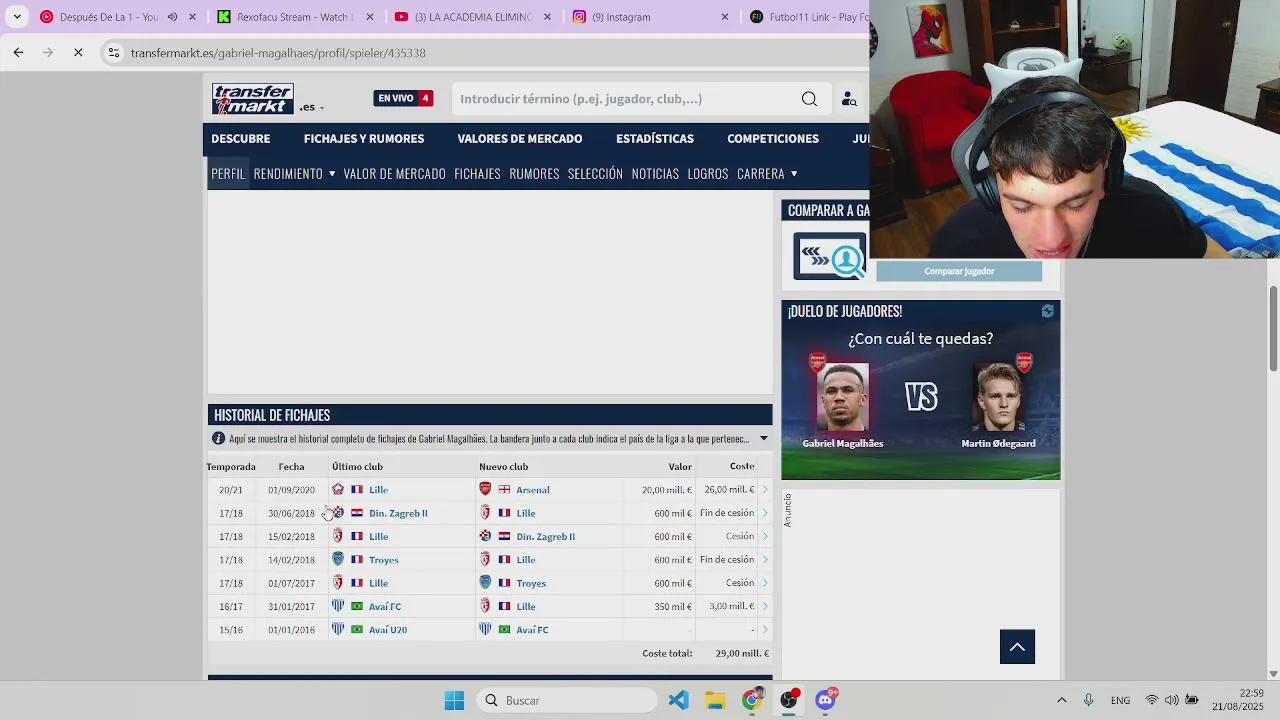Stop page loading with X button

tap(78, 52)
